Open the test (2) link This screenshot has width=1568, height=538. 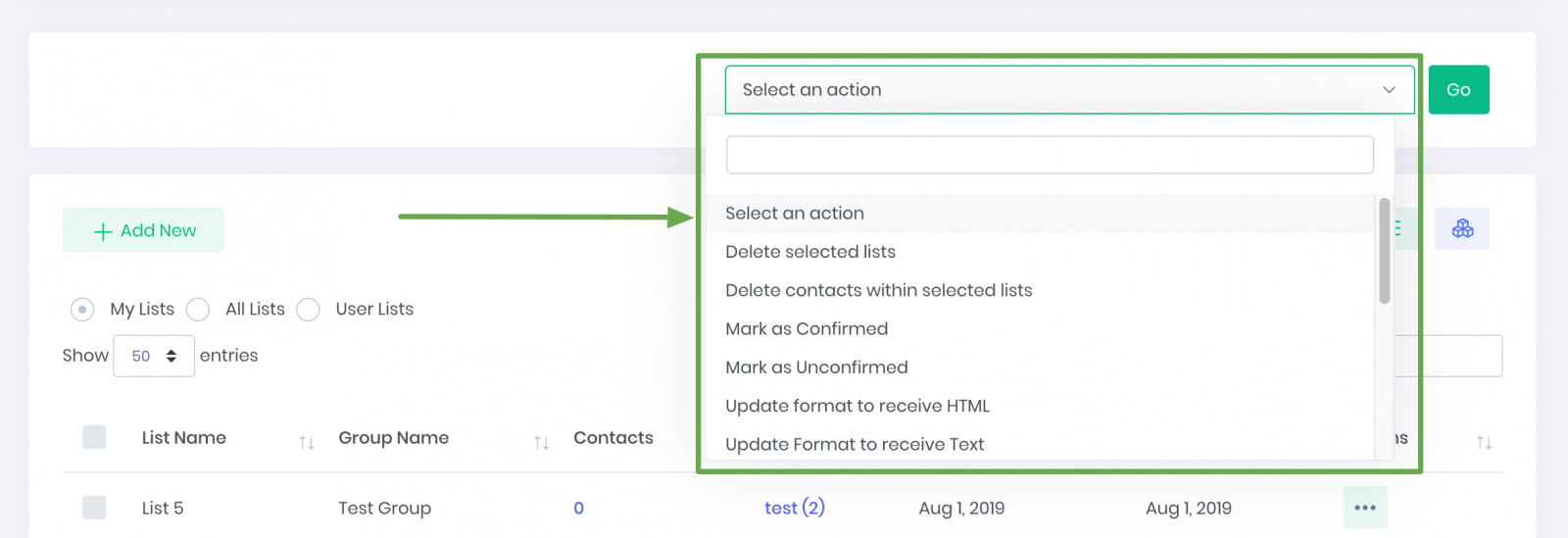coord(794,508)
